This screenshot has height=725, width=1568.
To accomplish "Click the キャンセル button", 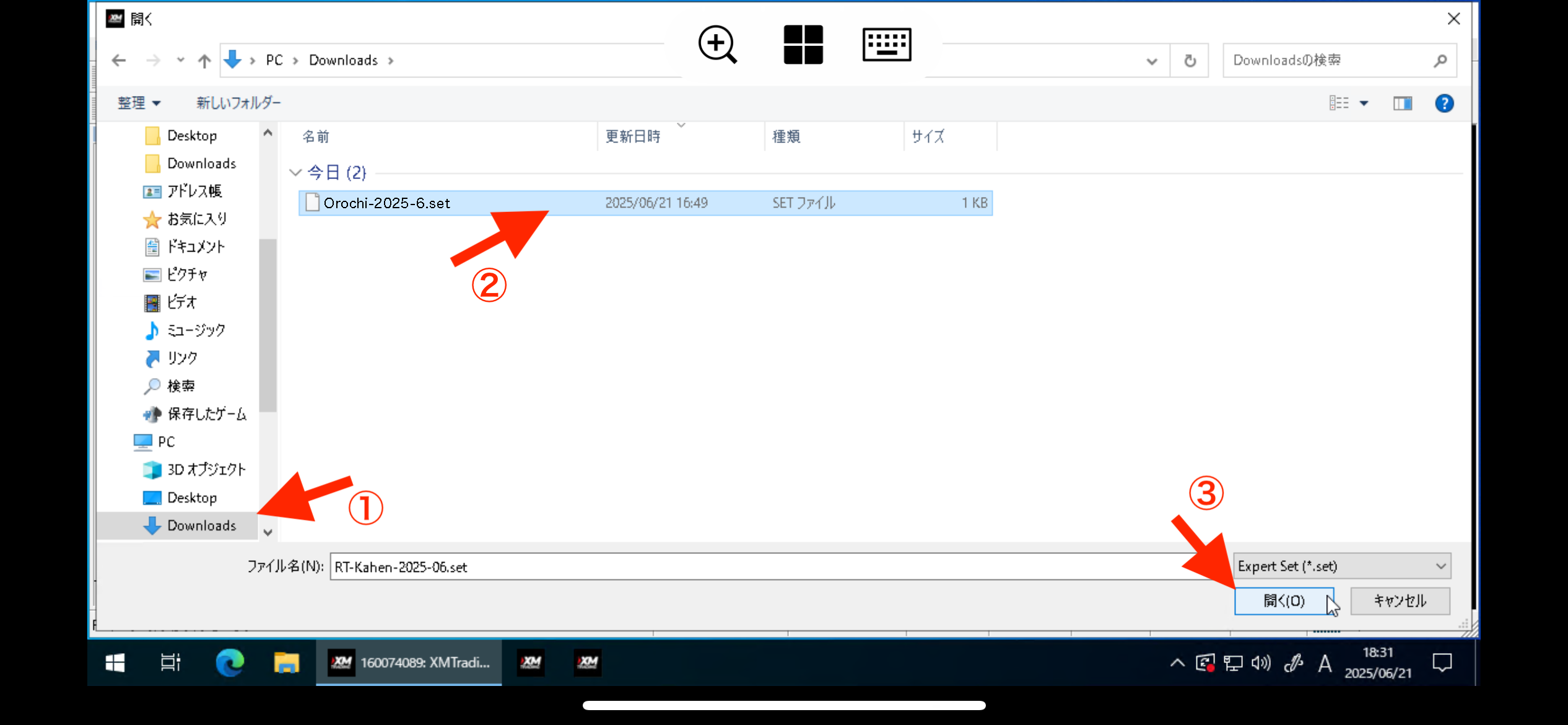I will click(1400, 600).
